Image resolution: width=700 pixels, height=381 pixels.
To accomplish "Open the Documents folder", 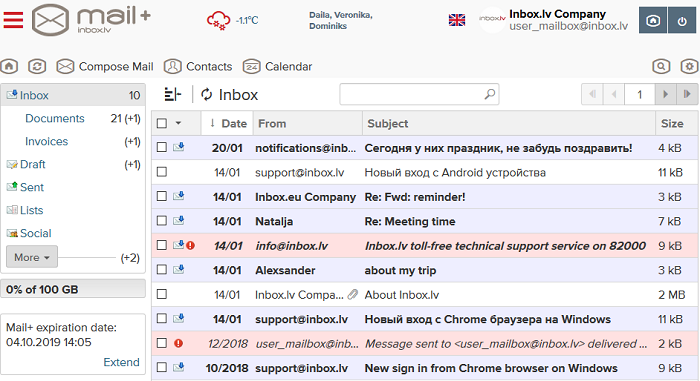I will [54, 118].
